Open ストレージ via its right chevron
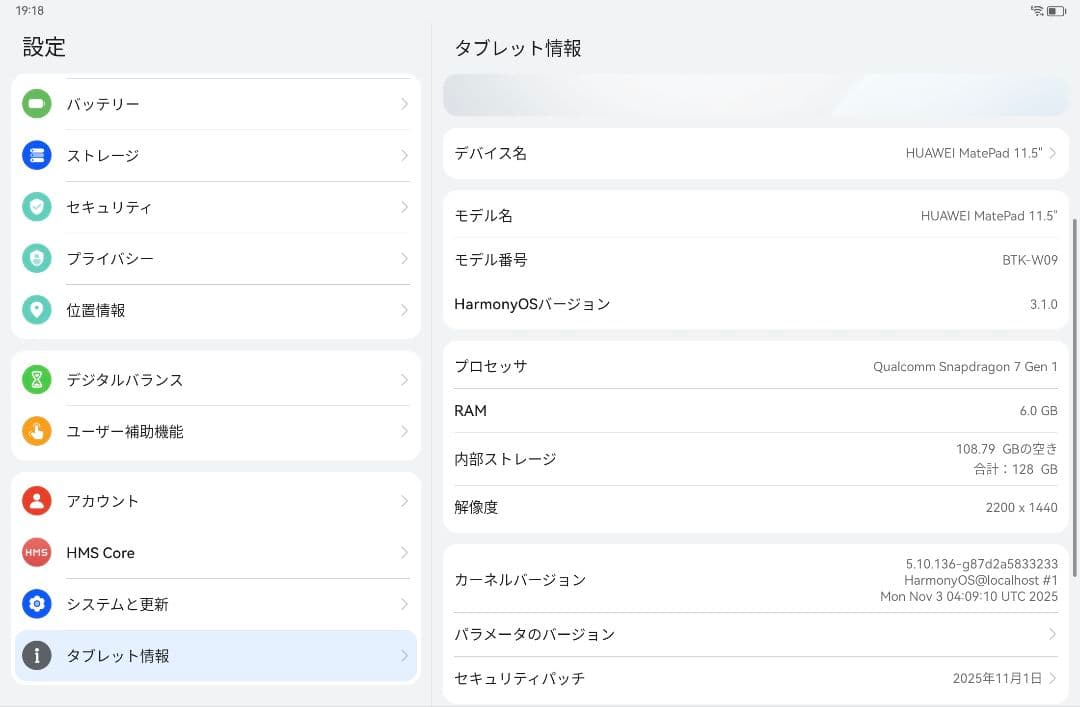This screenshot has width=1080, height=707. 406,155
